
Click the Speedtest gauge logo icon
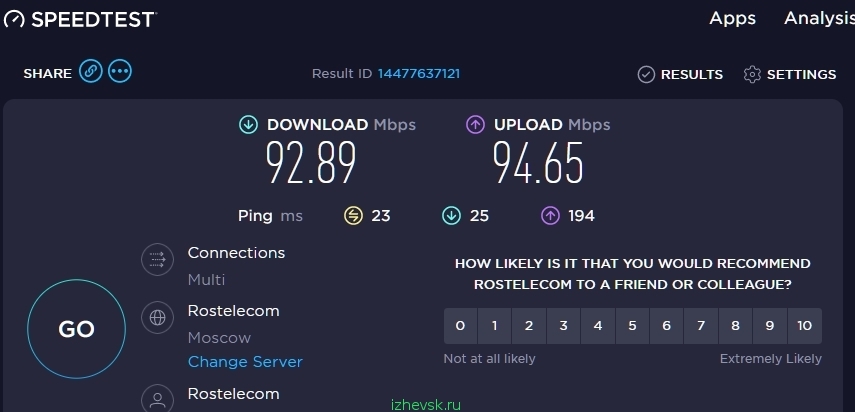tap(14, 19)
